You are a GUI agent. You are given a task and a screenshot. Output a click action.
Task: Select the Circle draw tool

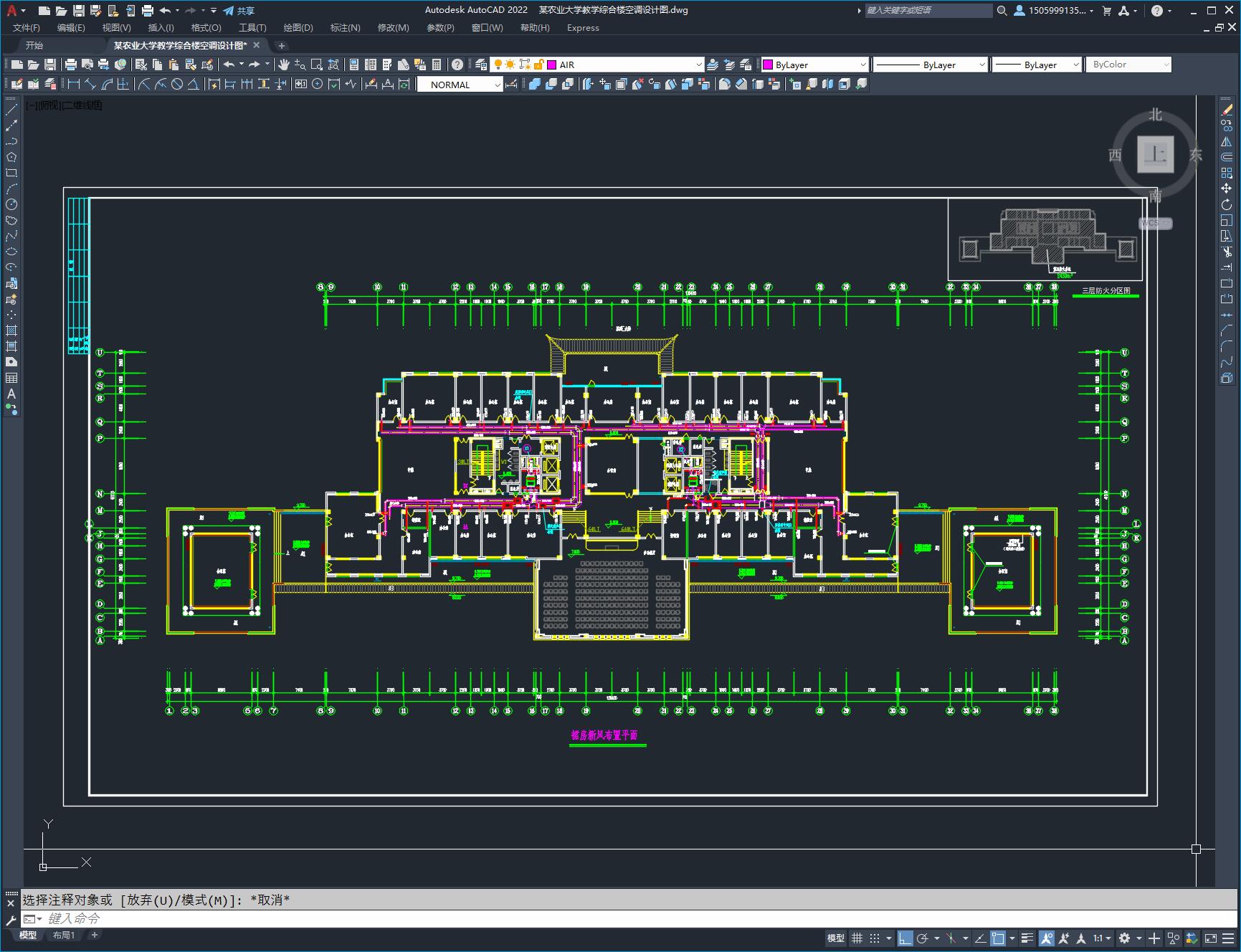[11, 204]
